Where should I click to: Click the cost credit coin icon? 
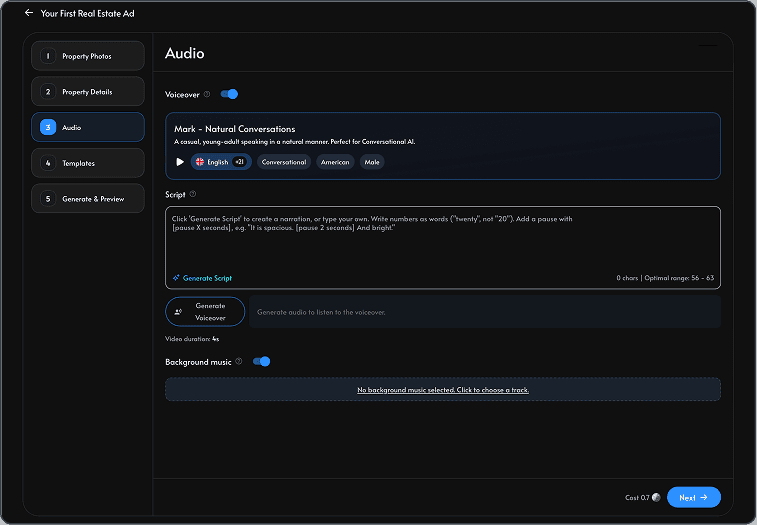point(656,497)
